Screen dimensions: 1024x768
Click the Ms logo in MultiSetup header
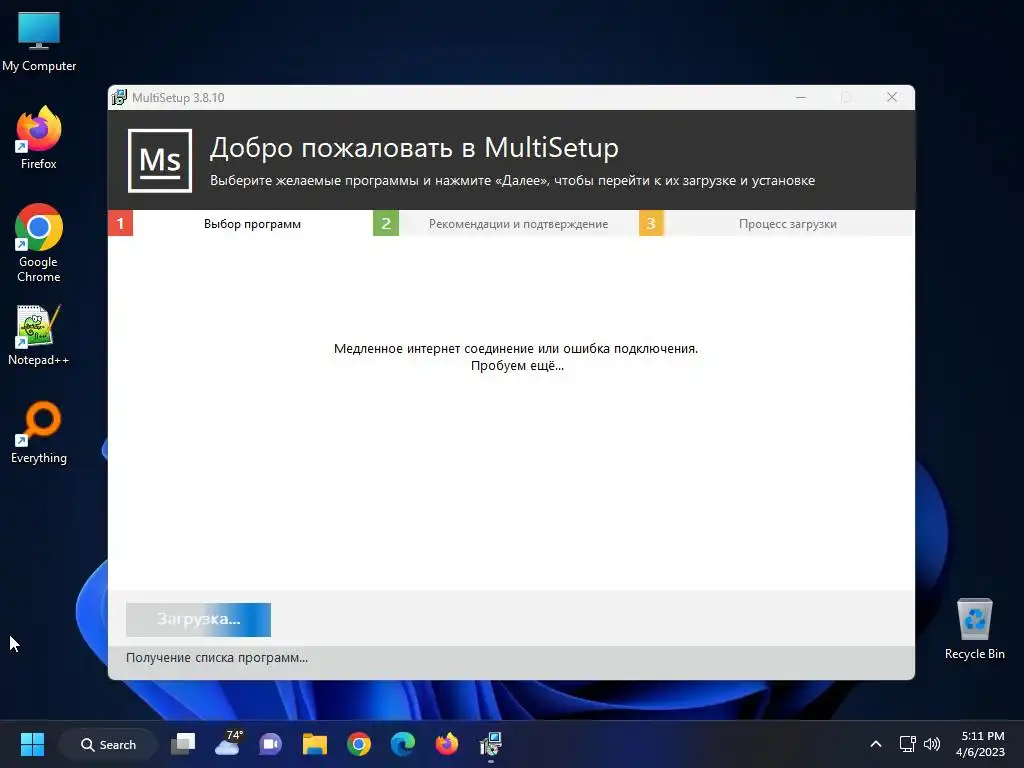click(160, 161)
